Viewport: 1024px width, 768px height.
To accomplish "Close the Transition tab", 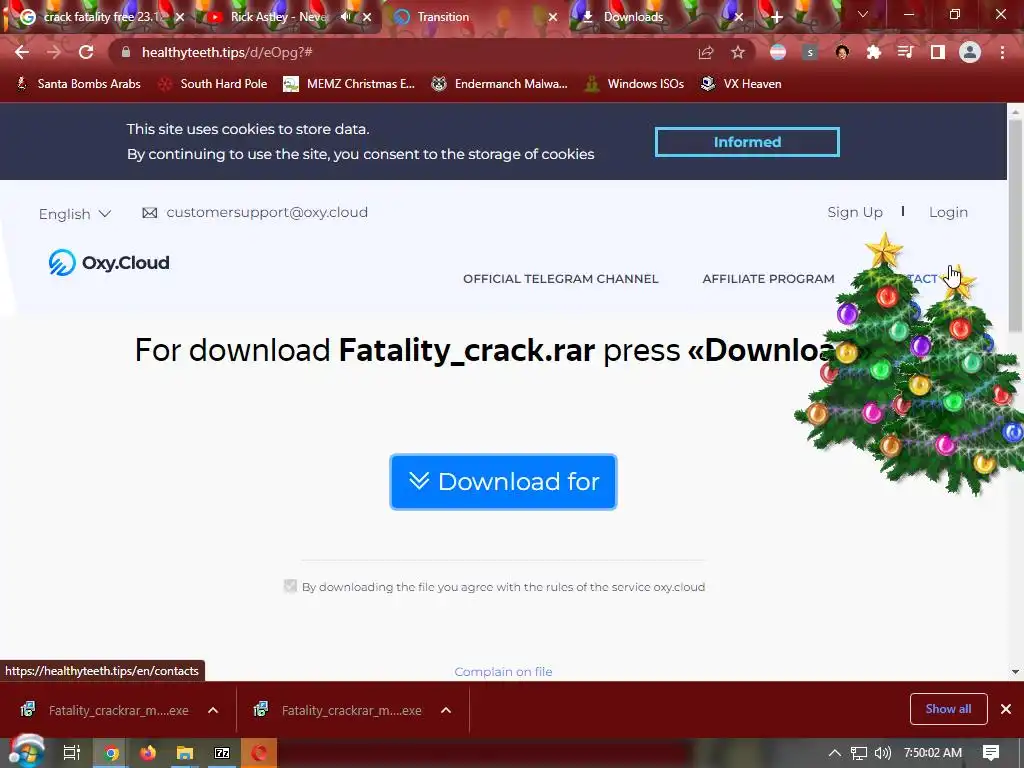I will pyautogui.click(x=553, y=17).
